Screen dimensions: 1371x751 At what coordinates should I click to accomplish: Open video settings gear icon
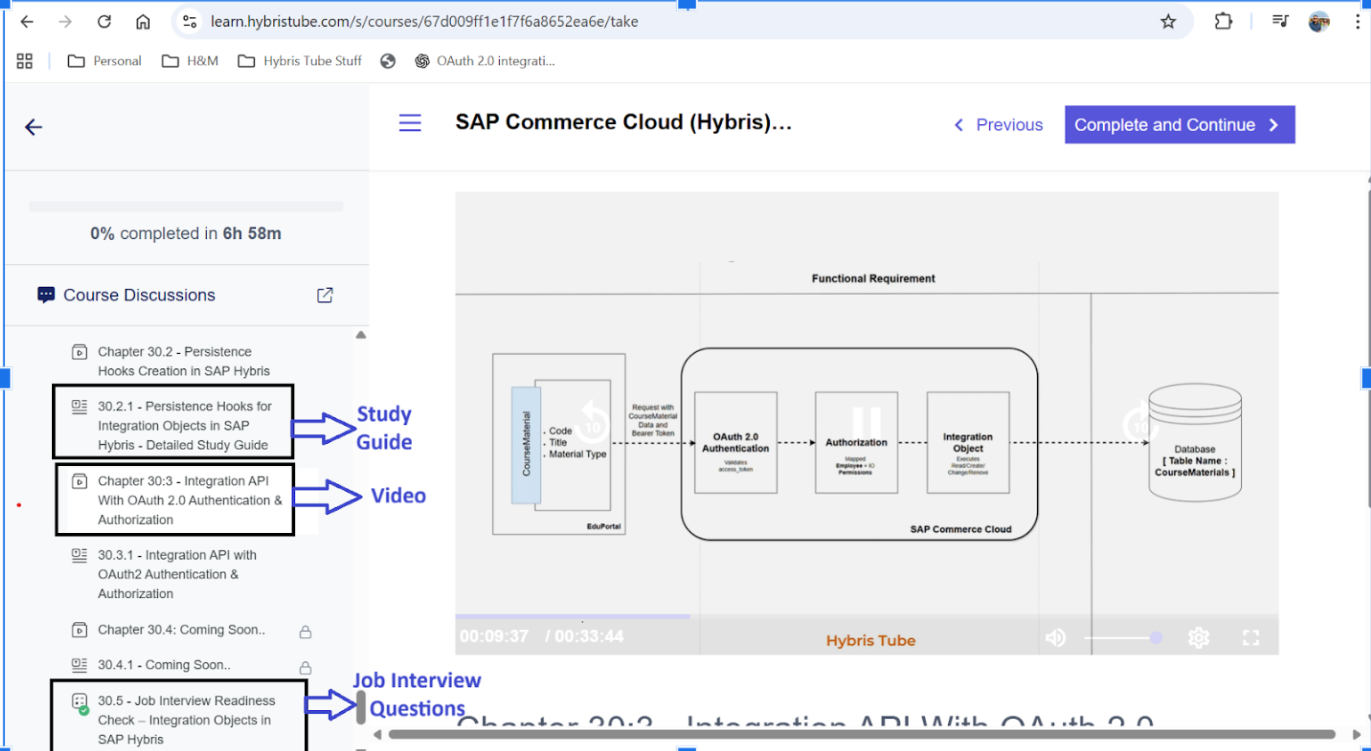point(1199,637)
